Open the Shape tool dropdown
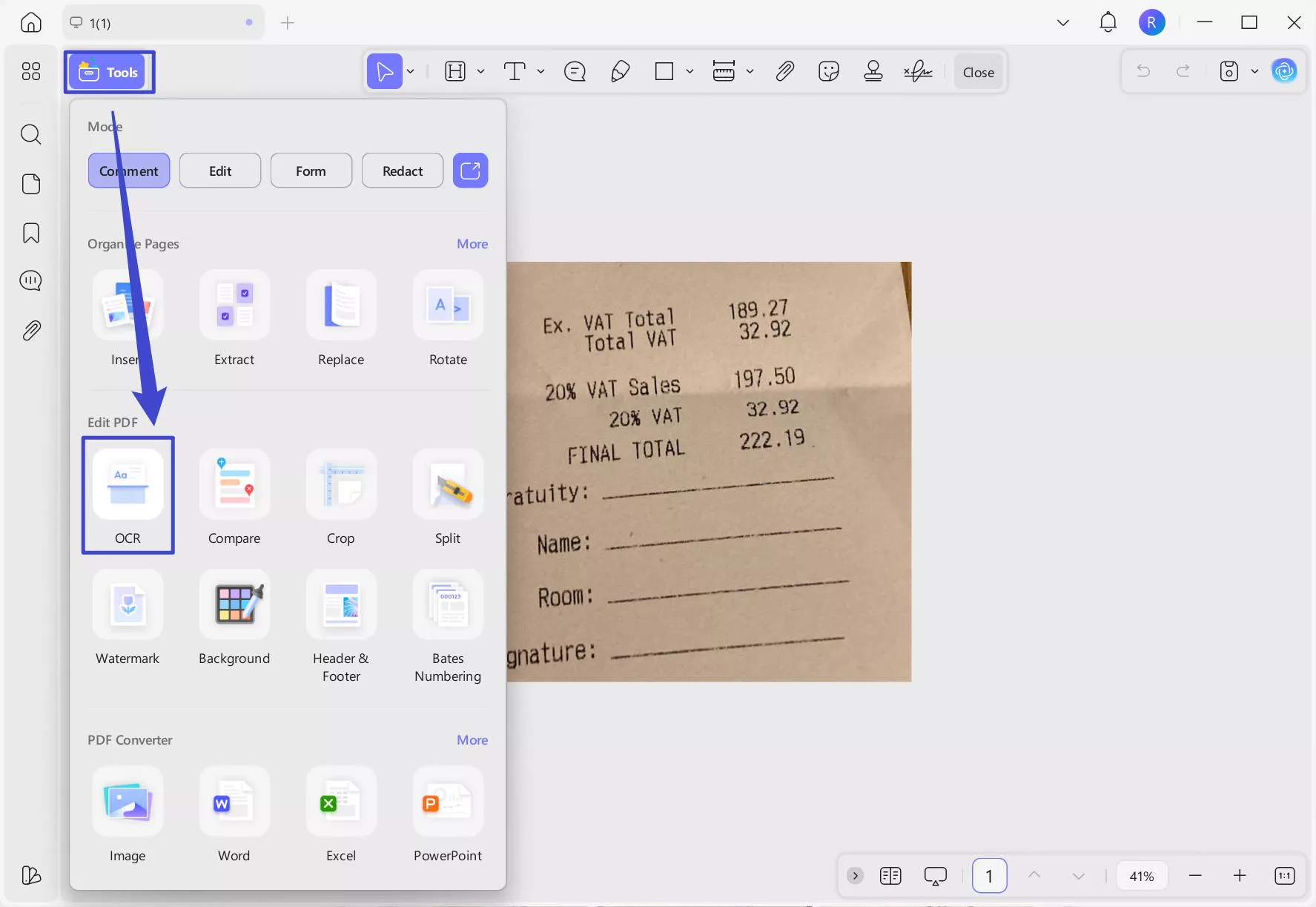The height and width of the screenshot is (907, 1316). [690, 71]
